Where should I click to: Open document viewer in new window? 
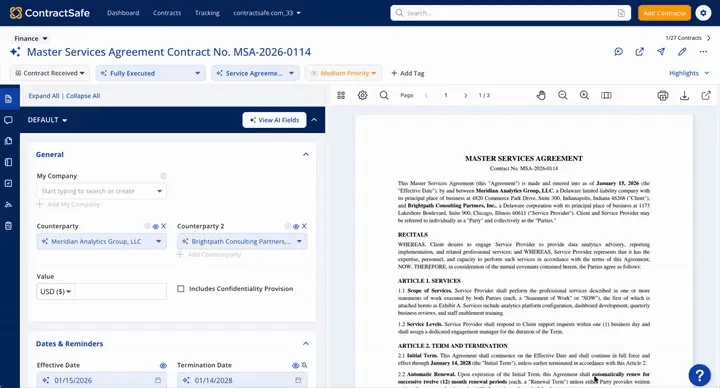(706, 96)
